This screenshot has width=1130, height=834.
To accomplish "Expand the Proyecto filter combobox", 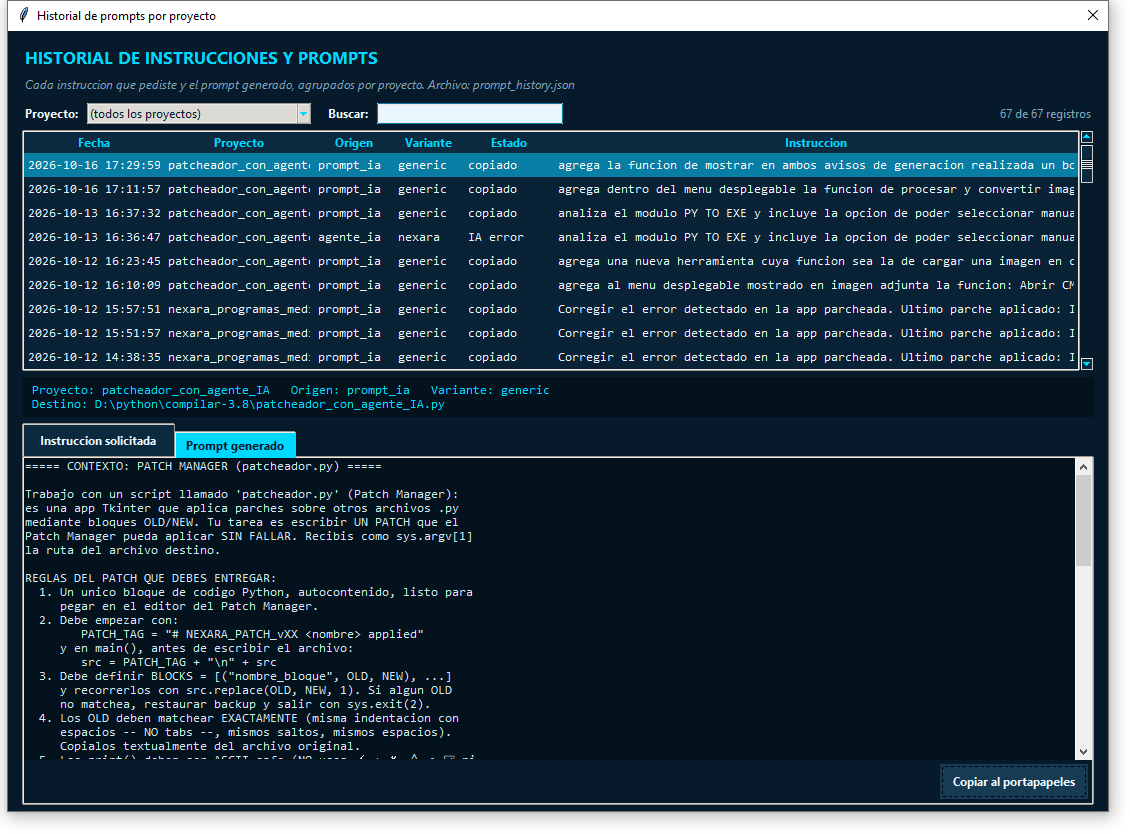I will click(x=303, y=114).
